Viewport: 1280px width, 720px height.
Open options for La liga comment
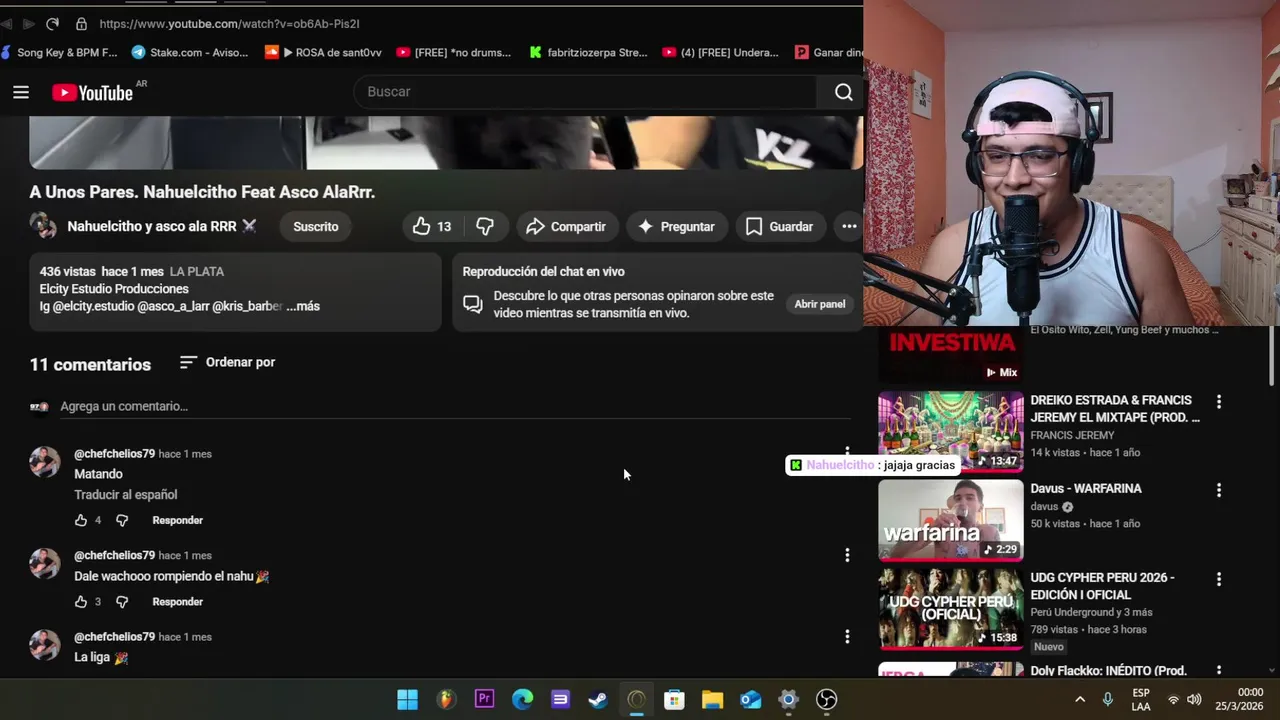click(x=847, y=637)
